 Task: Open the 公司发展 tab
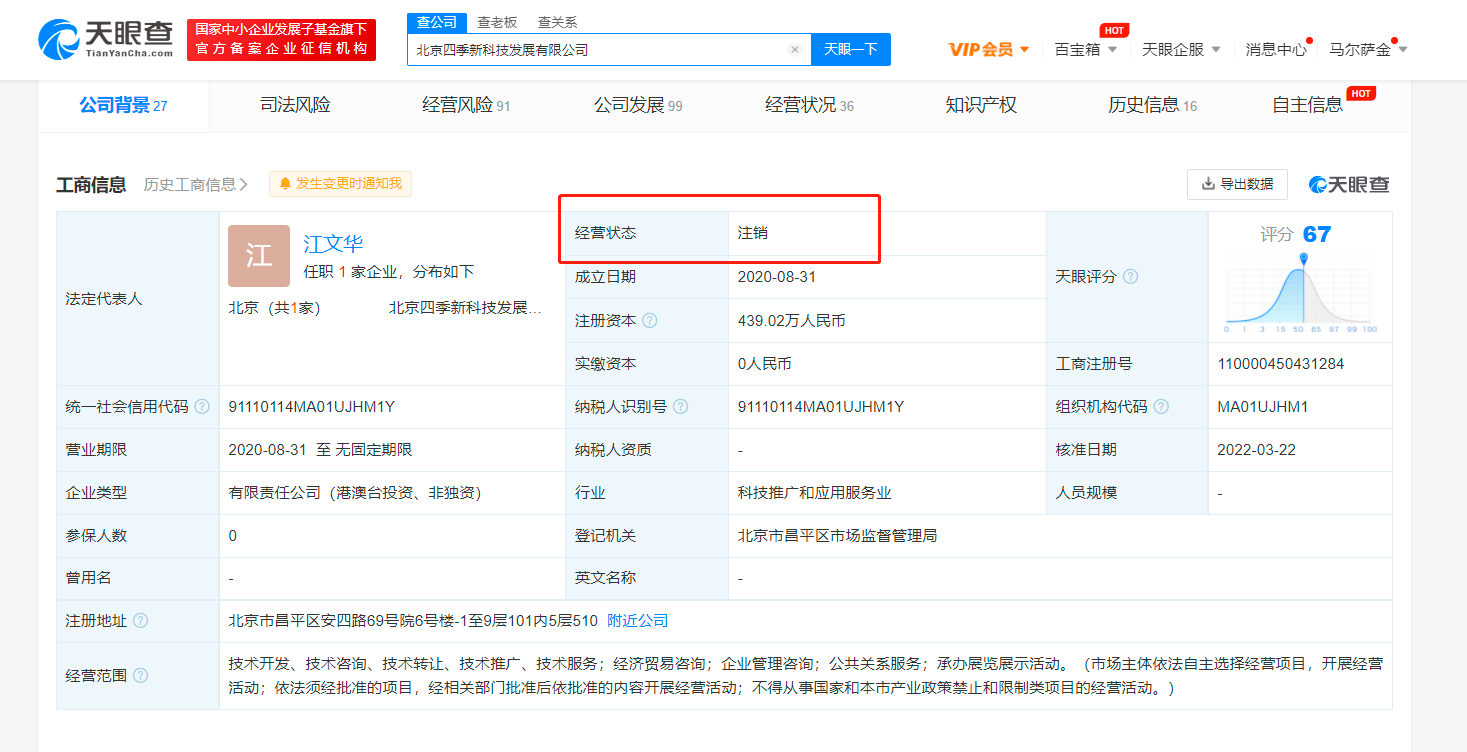tap(638, 105)
